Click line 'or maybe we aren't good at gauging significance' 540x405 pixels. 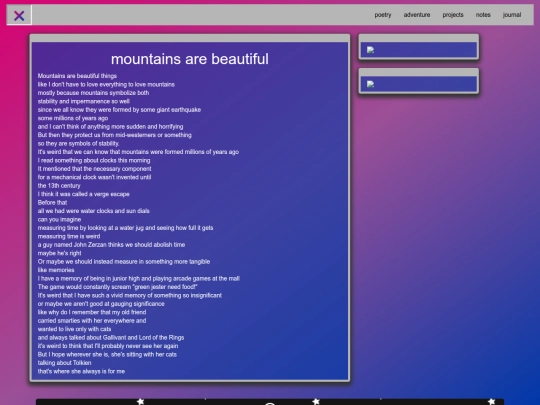point(101,304)
